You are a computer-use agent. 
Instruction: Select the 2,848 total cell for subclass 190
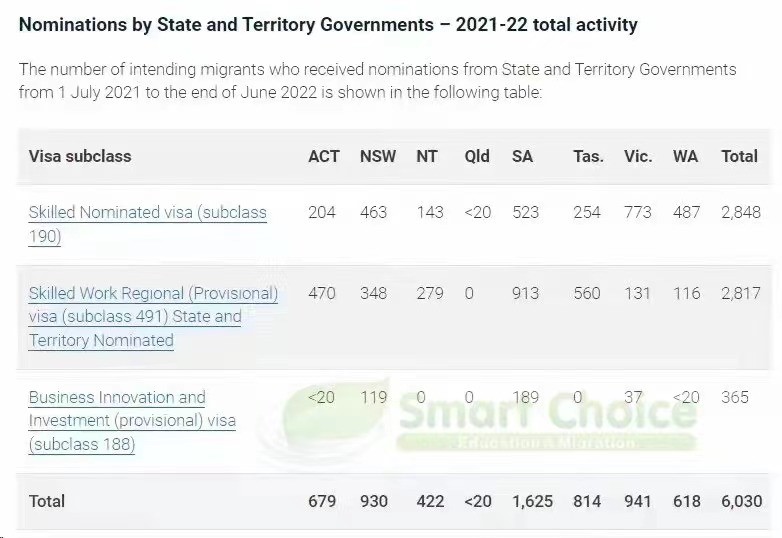(x=741, y=212)
